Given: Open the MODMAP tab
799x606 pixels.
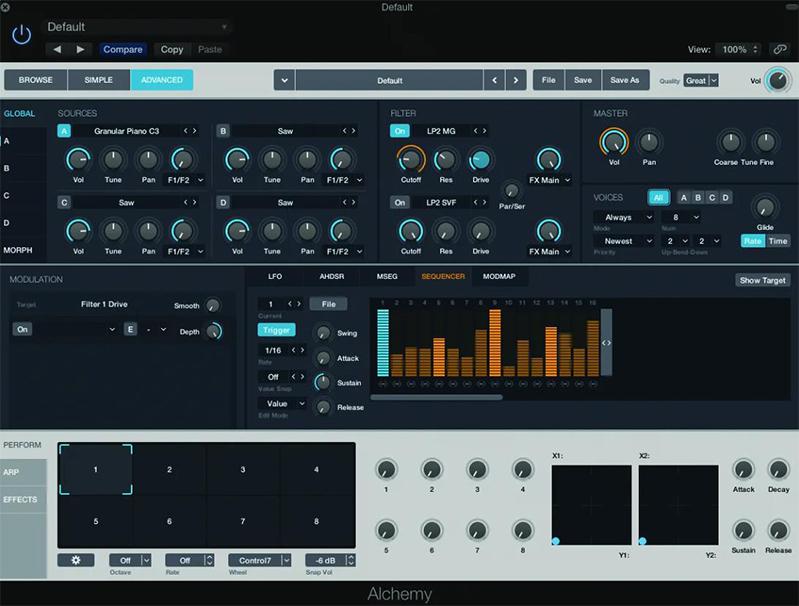Looking at the screenshot, I should click(x=499, y=276).
